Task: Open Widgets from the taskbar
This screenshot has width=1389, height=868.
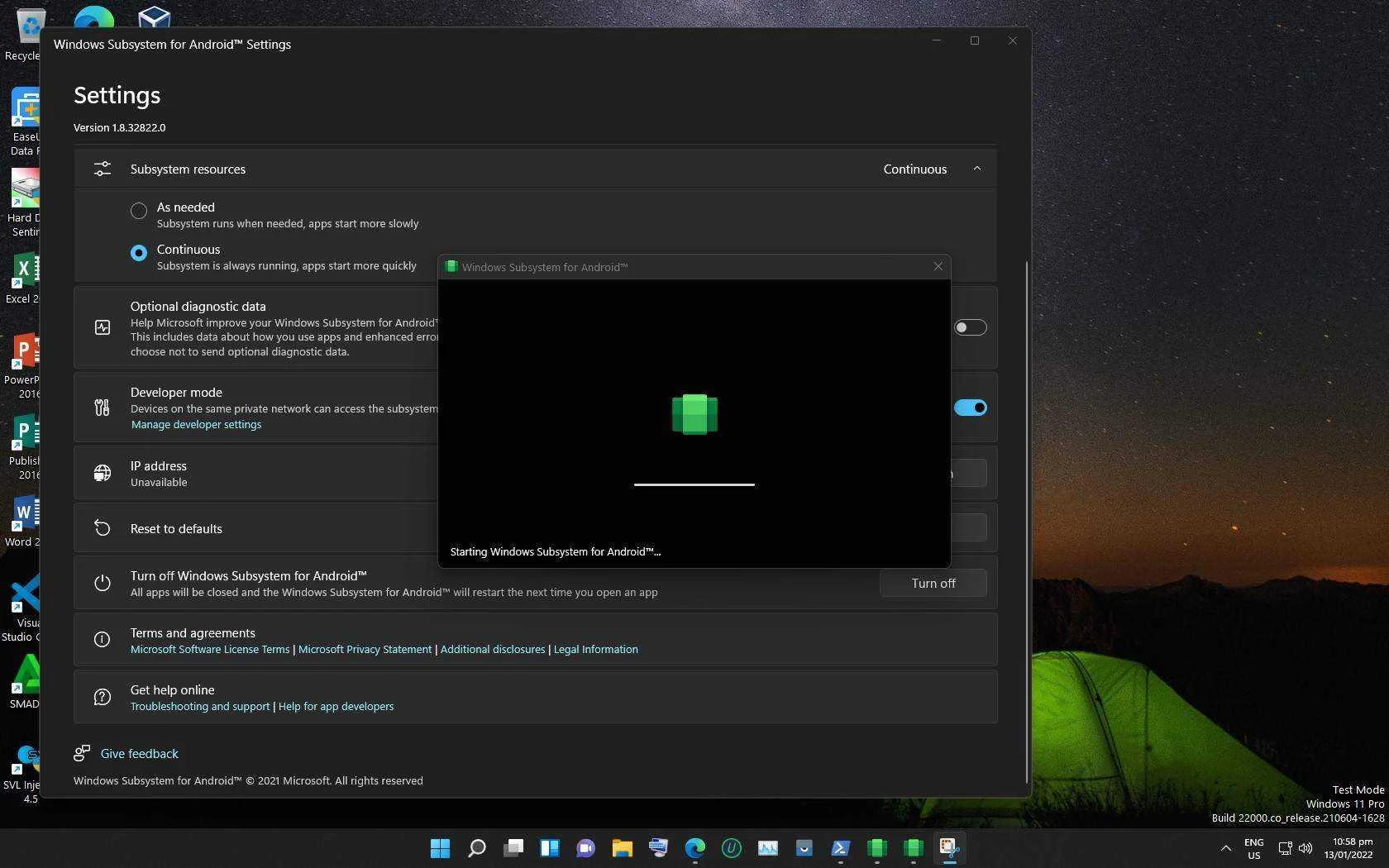Action: click(x=550, y=848)
